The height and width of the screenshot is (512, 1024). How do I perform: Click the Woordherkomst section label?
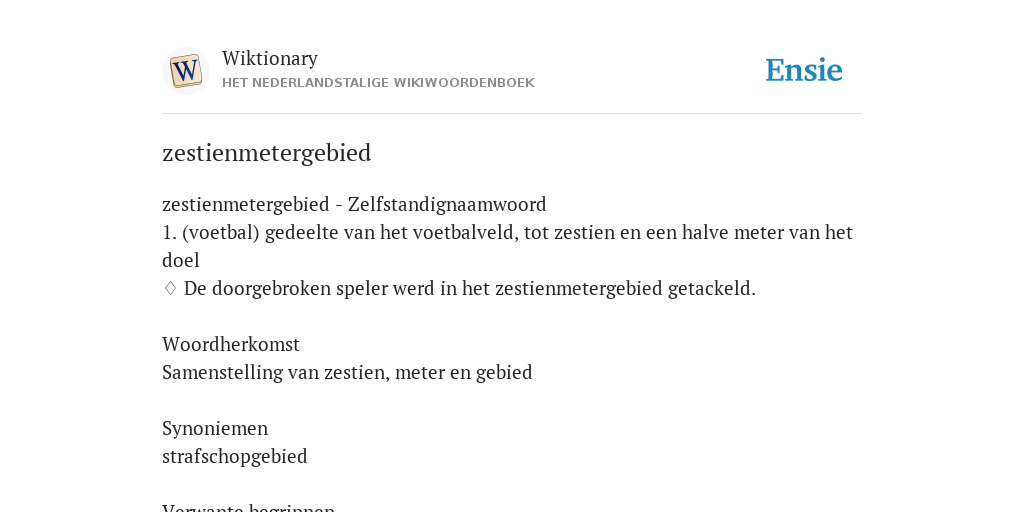[231, 344]
